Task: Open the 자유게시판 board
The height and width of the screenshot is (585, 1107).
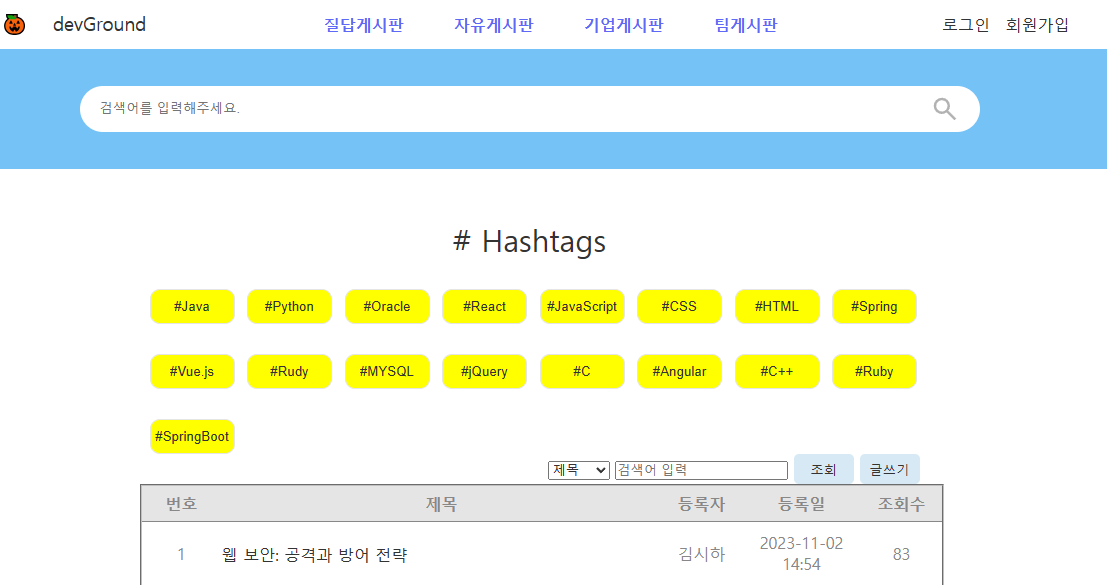Action: [x=493, y=25]
